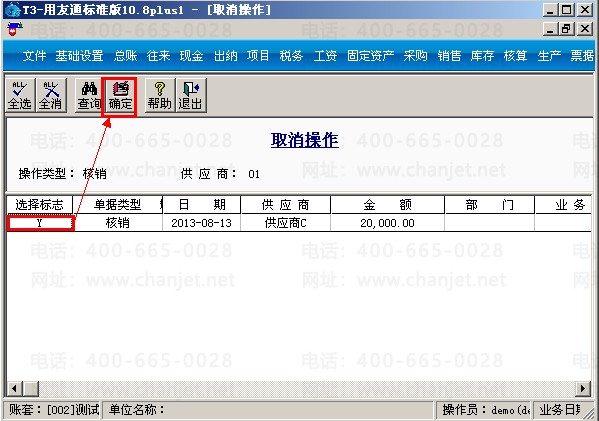Image resolution: width=599 pixels, height=421 pixels.
Task: Click the 供应商 column header
Action: 285,205
